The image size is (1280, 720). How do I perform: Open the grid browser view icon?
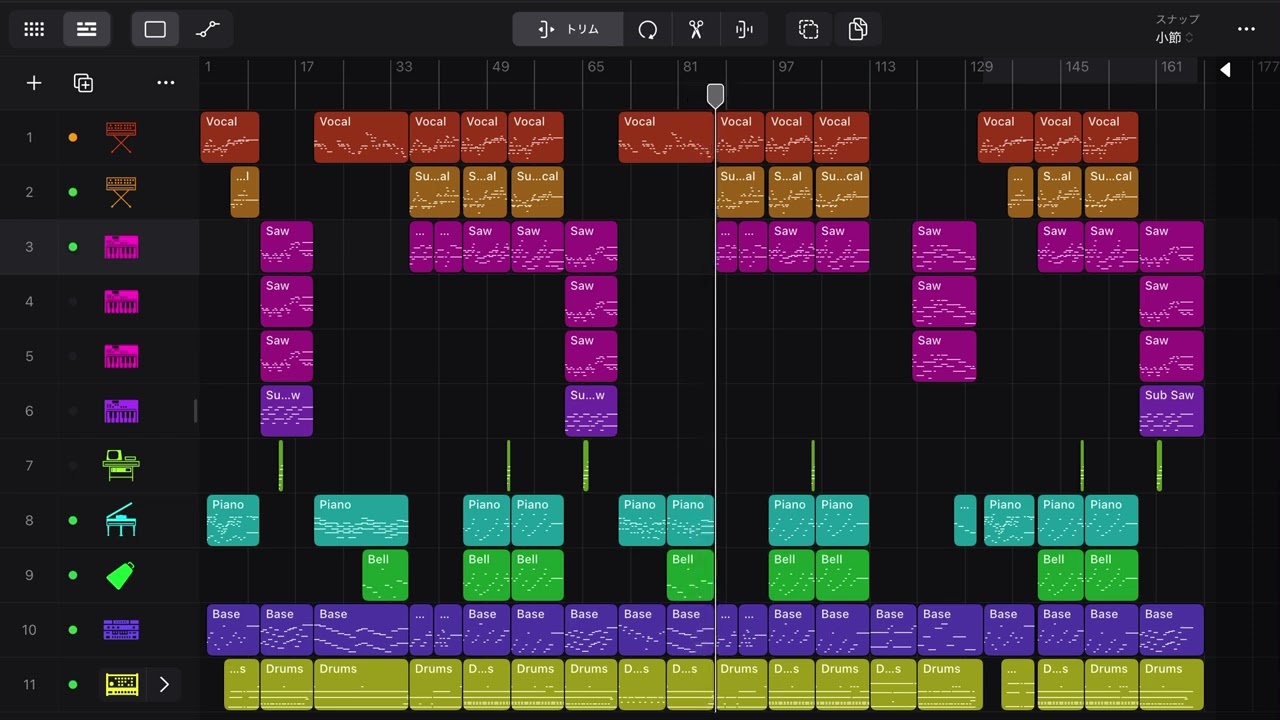[x=34, y=30]
